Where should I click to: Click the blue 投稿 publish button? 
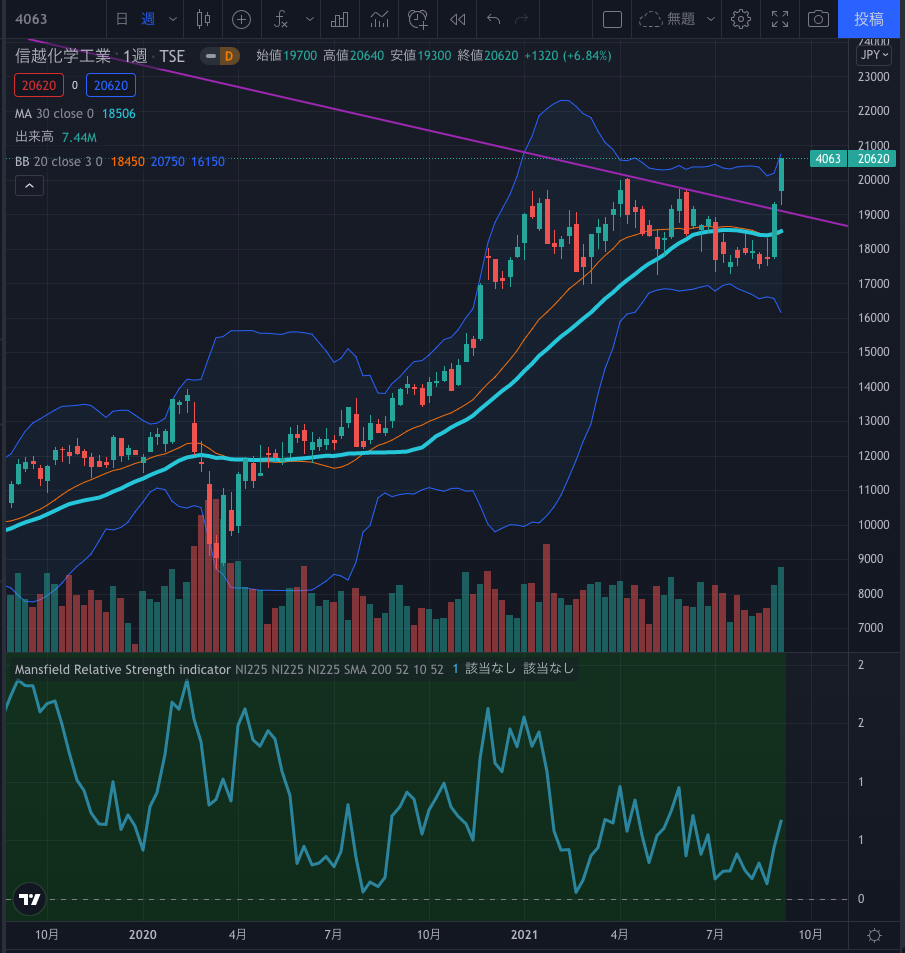coord(869,19)
